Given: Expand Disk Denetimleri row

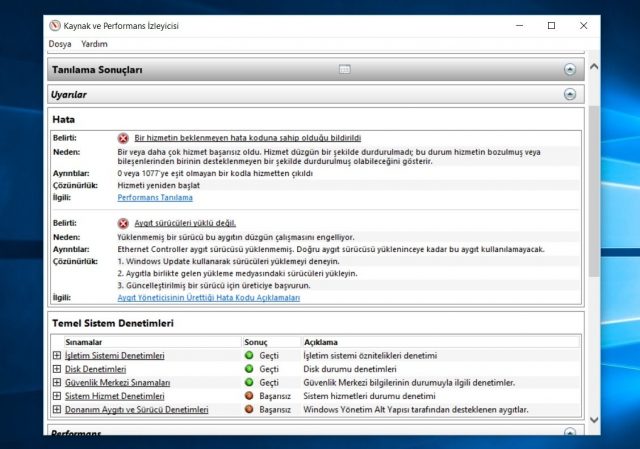Looking at the screenshot, I should pos(57,369).
